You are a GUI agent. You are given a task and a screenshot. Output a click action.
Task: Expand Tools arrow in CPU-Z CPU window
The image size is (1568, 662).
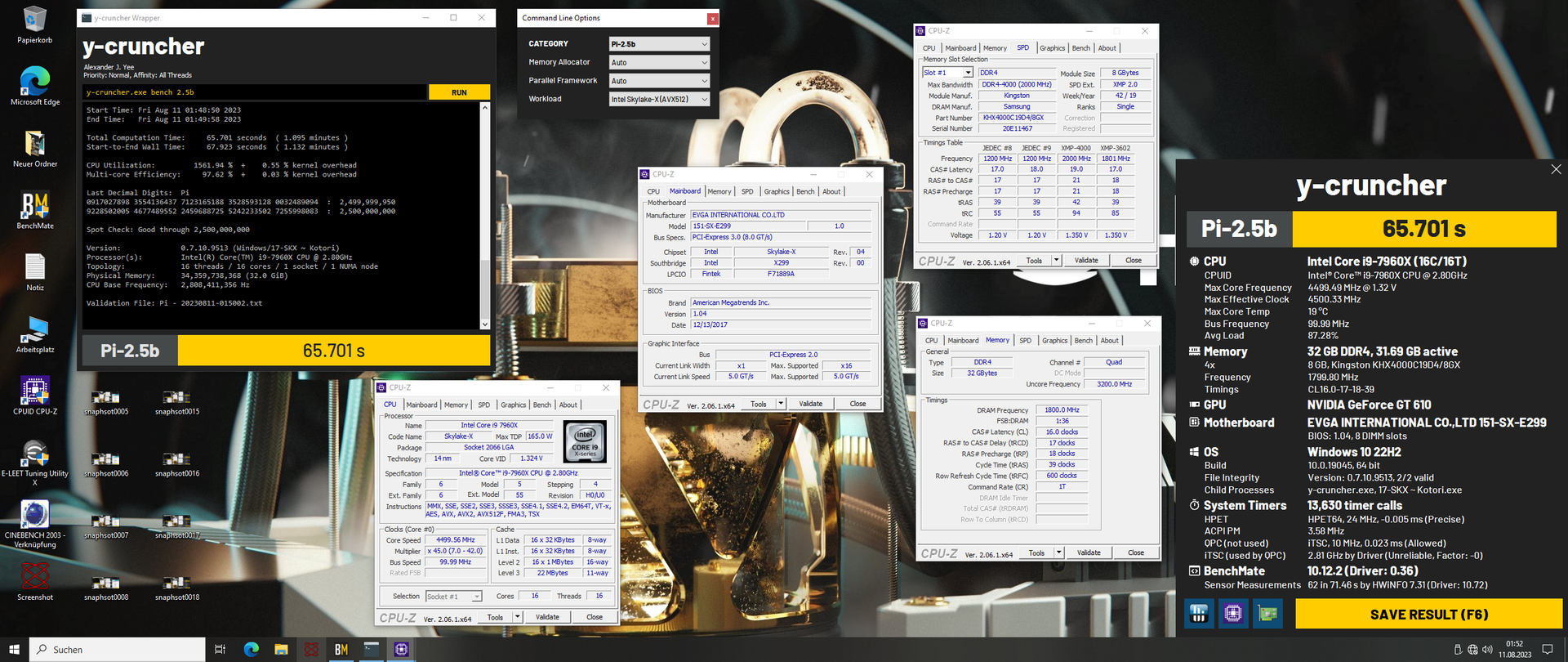pos(518,617)
